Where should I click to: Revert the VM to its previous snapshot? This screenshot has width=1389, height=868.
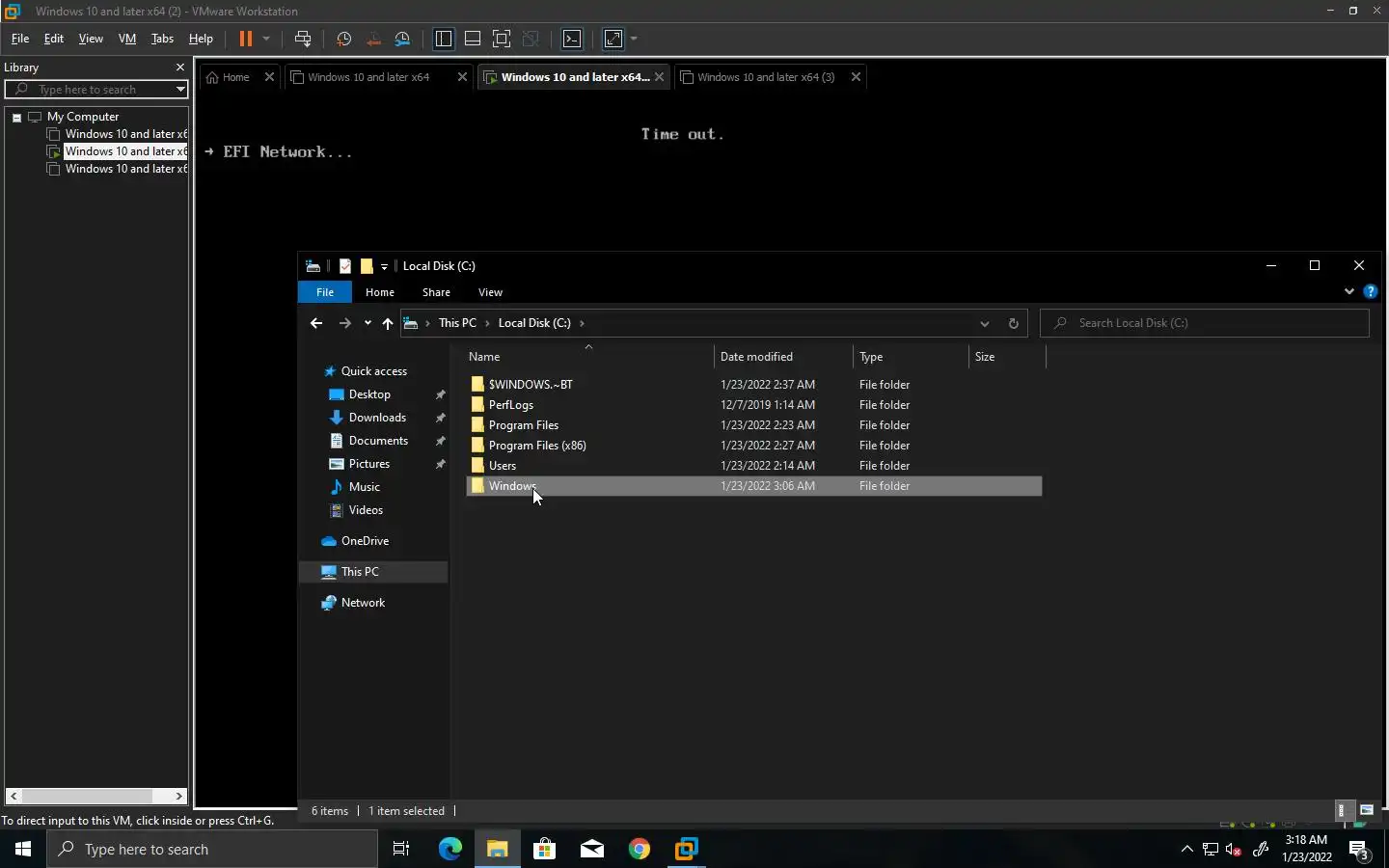pyautogui.click(x=373, y=39)
